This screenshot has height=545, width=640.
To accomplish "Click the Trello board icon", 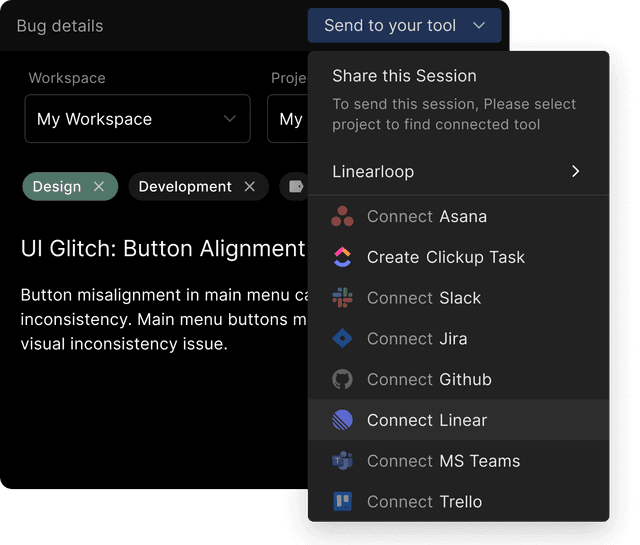I will pos(342,501).
